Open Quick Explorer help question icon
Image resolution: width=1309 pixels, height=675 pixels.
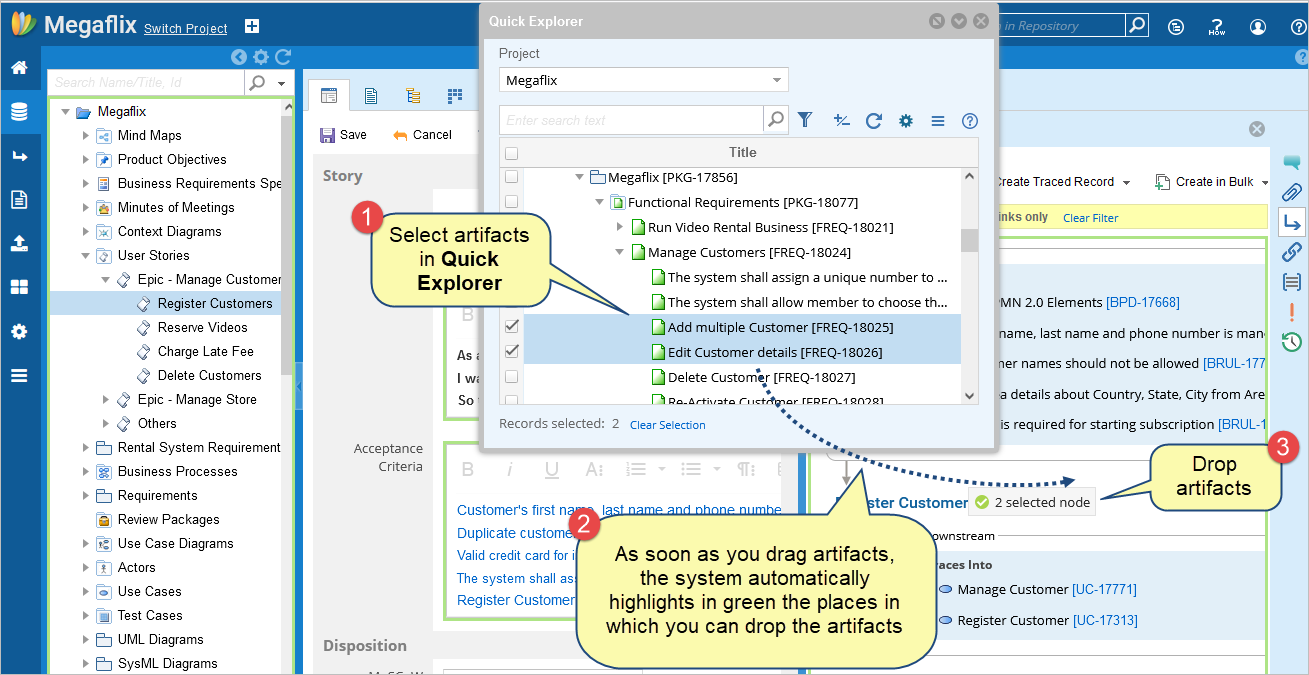coord(969,120)
